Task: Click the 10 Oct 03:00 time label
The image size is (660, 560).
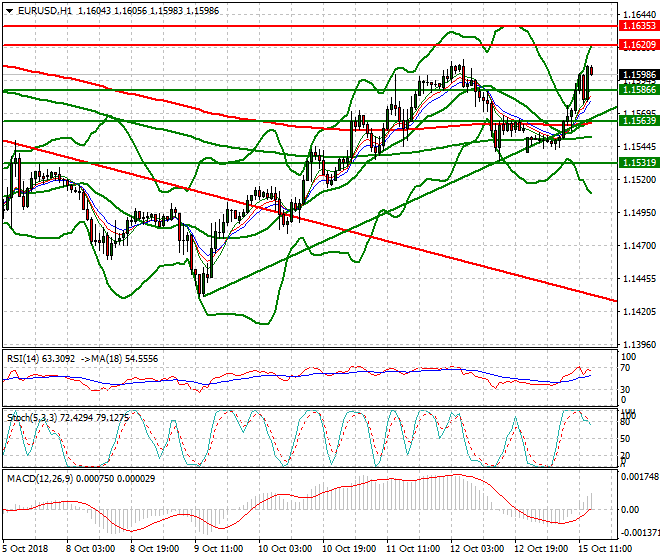Action: tap(285, 549)
